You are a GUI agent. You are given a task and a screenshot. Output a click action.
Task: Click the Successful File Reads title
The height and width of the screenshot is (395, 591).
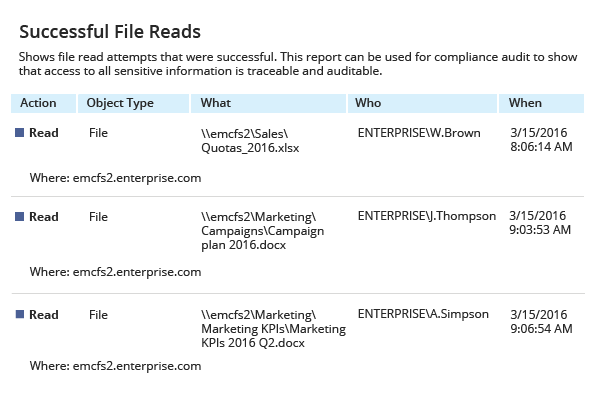point(110,32)
